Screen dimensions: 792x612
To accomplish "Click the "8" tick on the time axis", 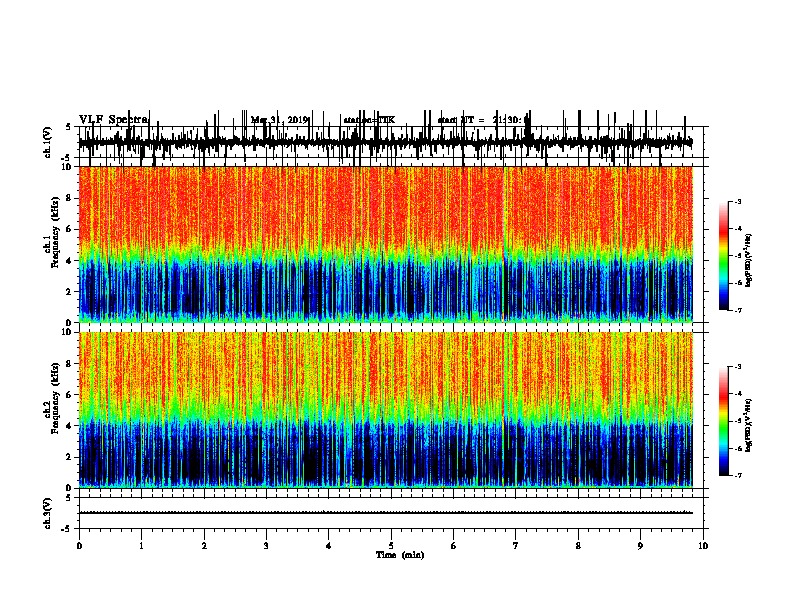I will tap(578, 546).
